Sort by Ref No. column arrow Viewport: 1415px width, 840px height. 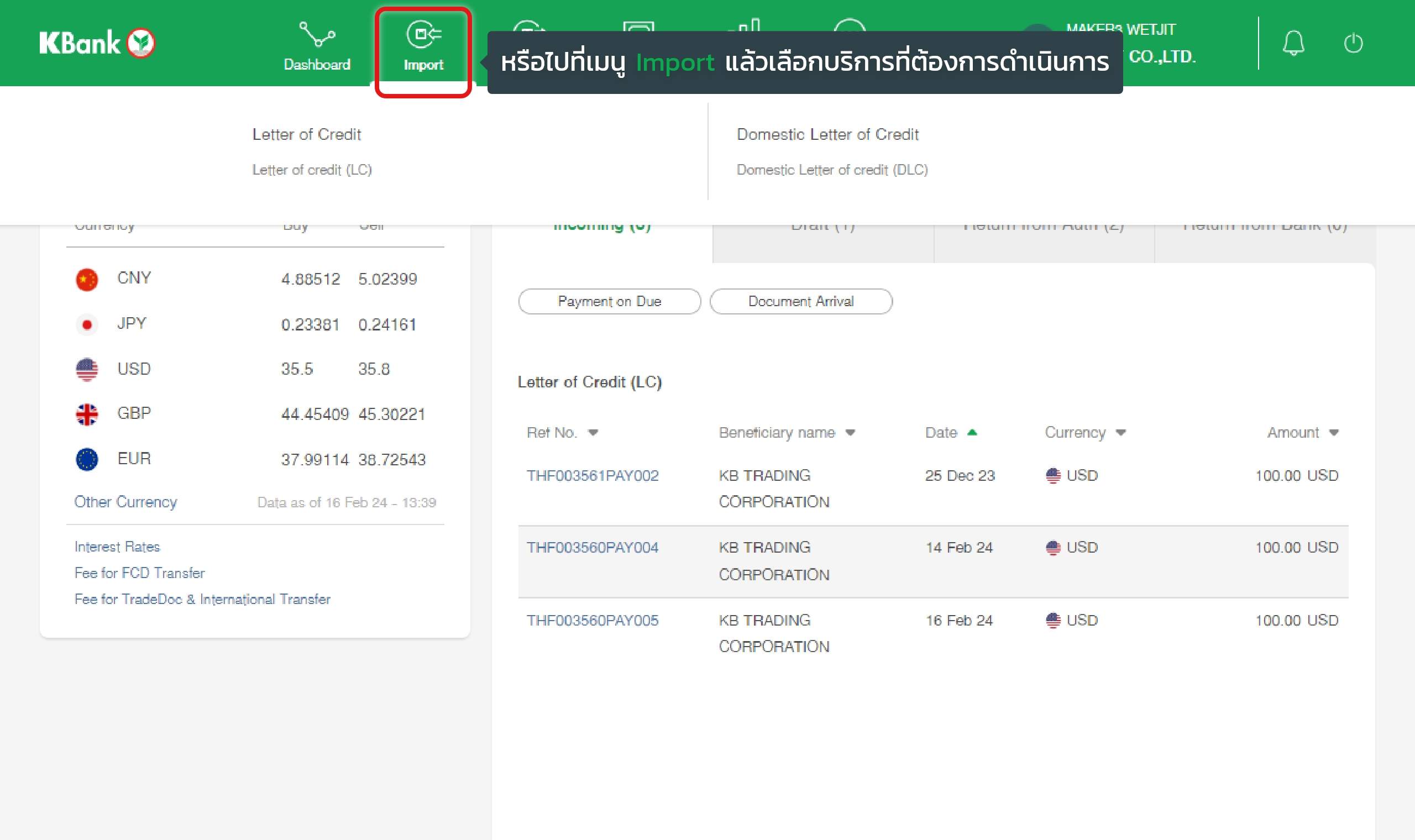593,433
